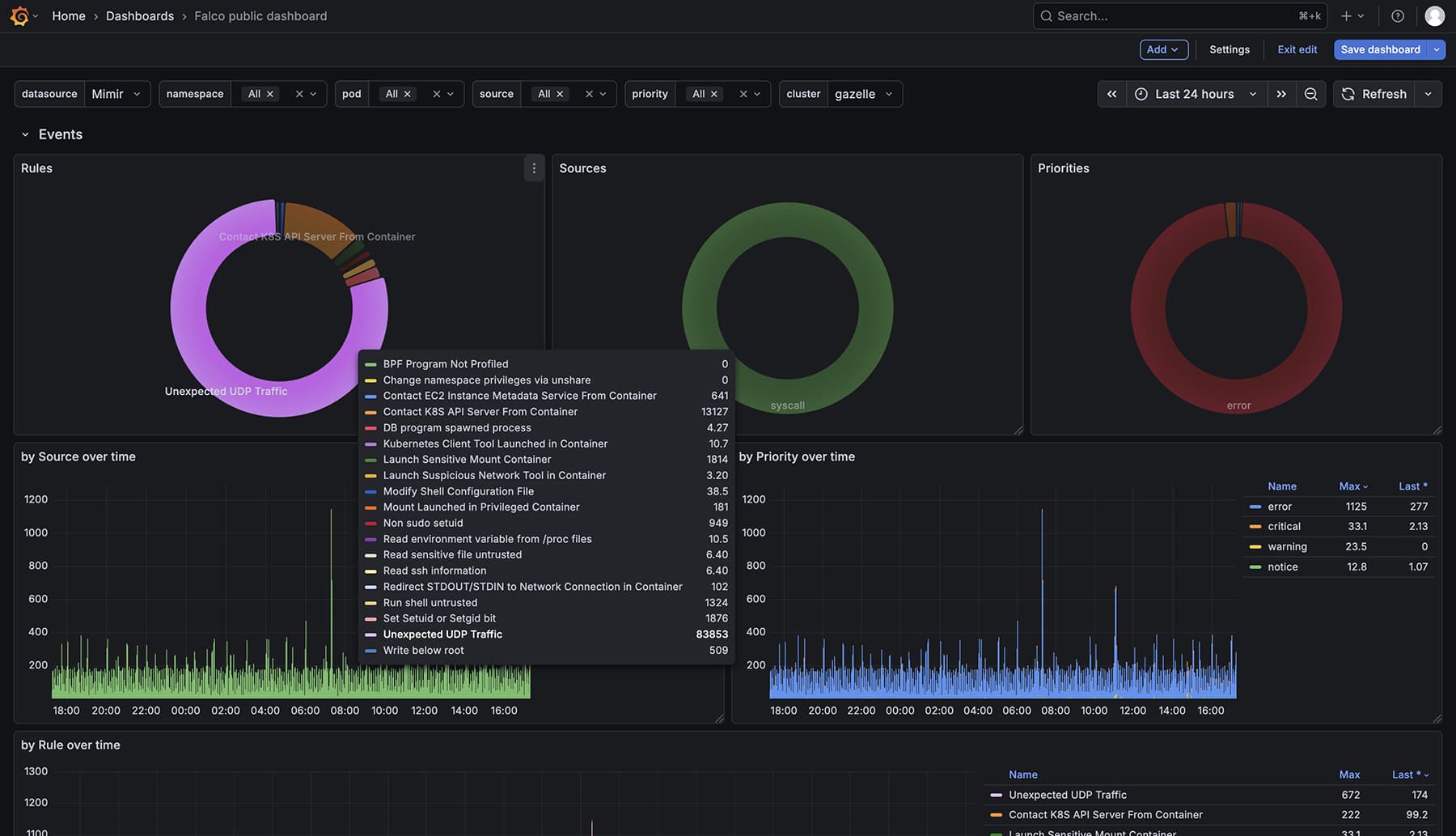1456x836 pixels.
Task: Open the cluster gazelle dropdown
Action: coord(865,94)
